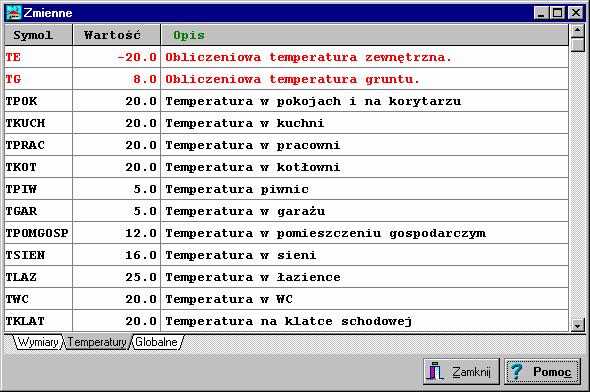Open help with the Pomoc button

tap(542, 371)
